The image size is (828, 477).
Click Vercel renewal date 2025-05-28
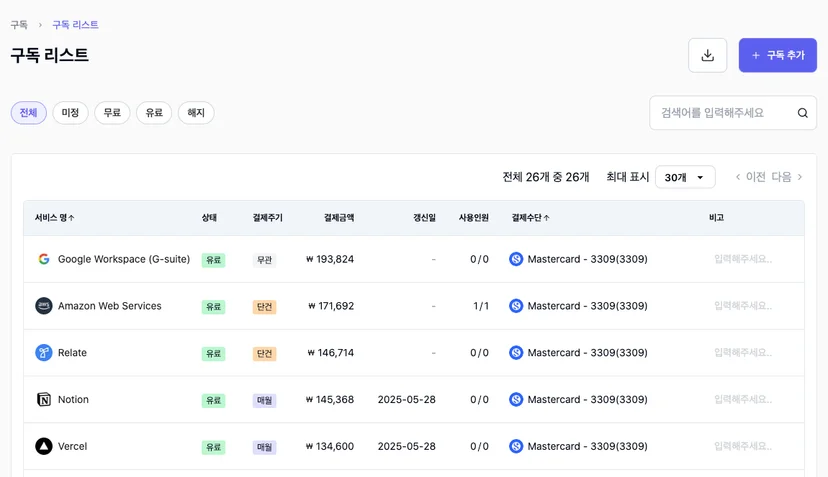click(407, 446)
